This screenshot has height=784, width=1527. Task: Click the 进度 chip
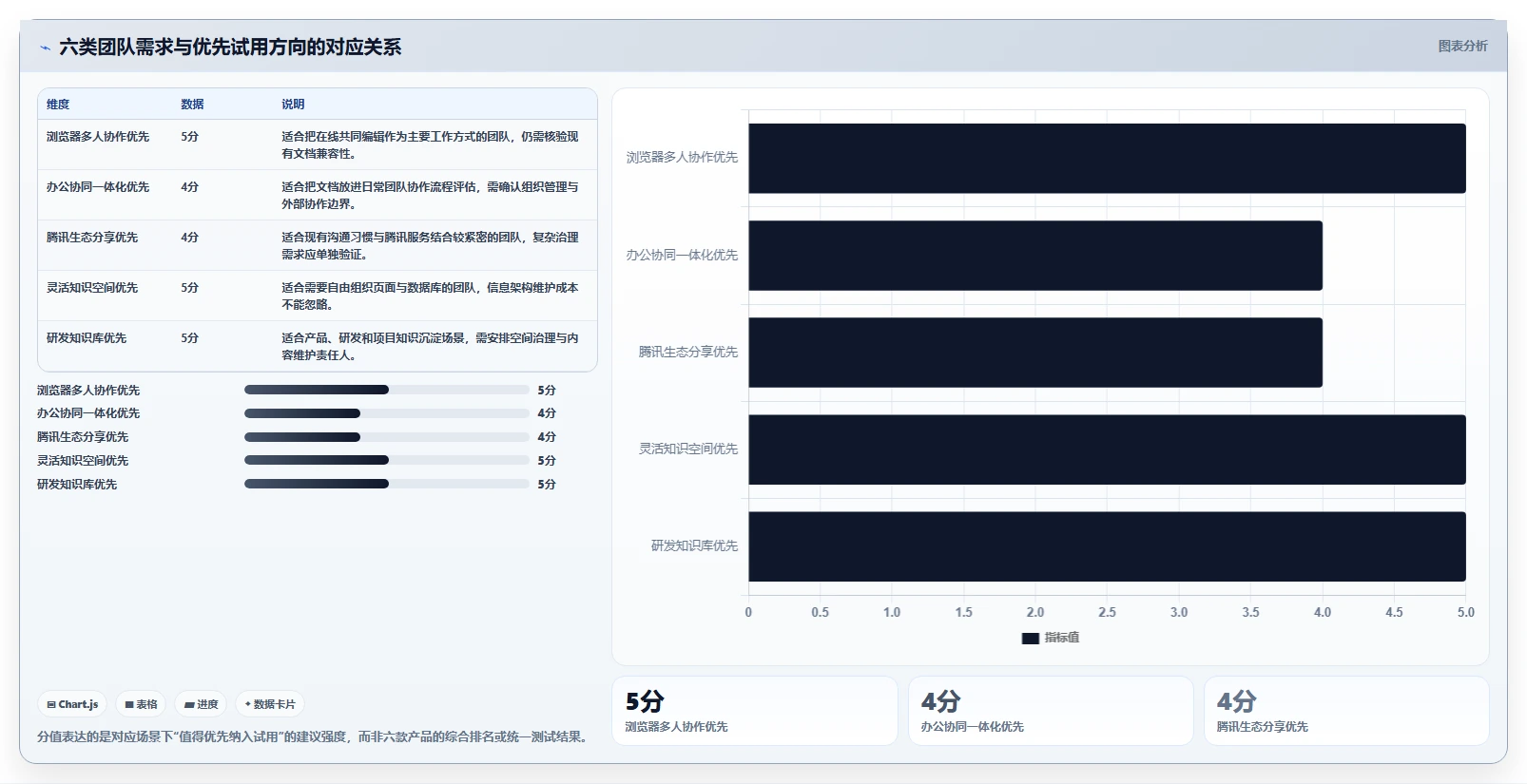pos(201,704)
